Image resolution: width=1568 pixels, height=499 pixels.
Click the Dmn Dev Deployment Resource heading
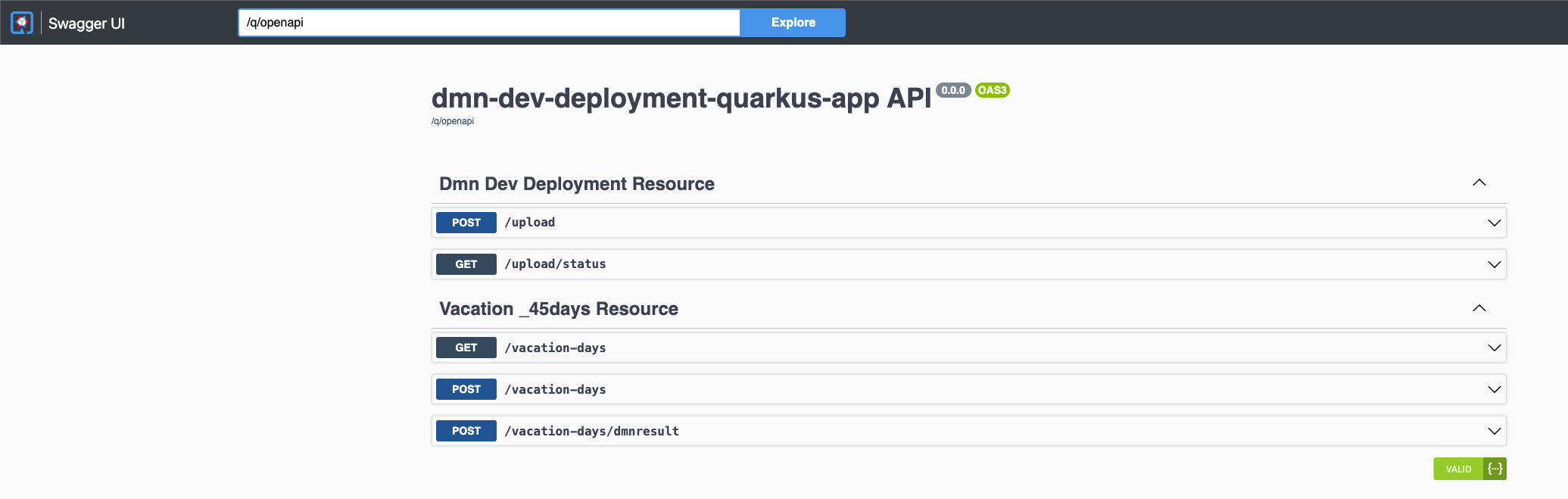click(x=577, y=184)
